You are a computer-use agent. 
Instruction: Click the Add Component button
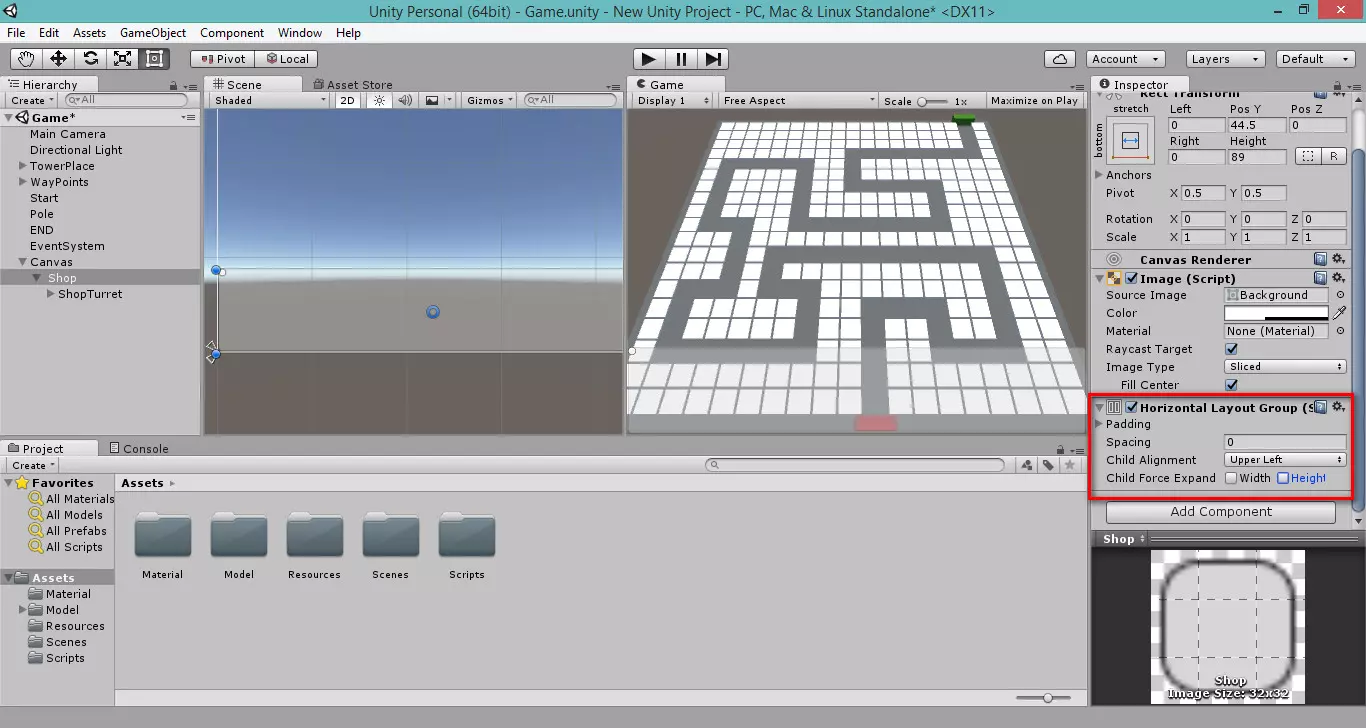click(x=1220, y=512)
